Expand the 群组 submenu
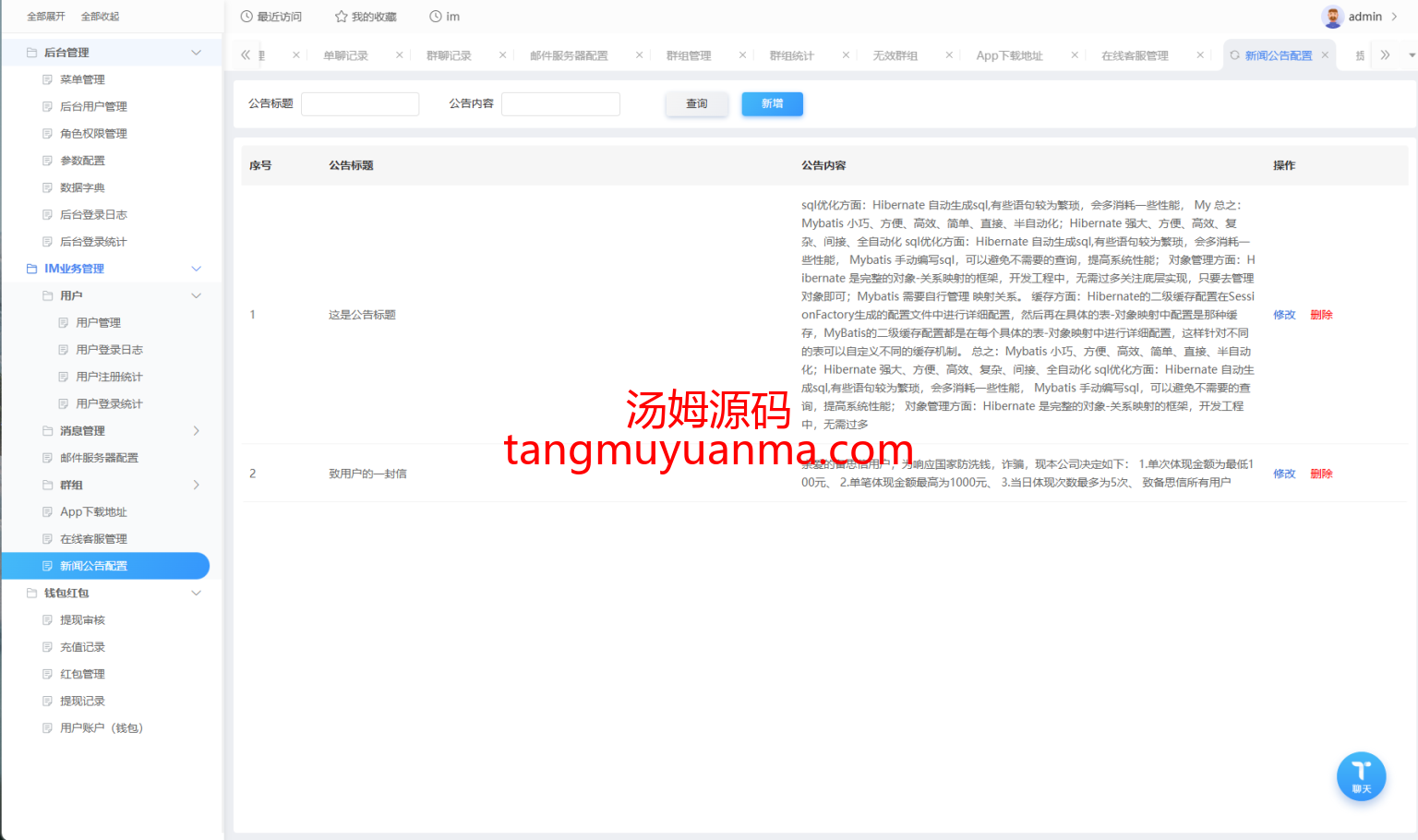 click(196, 485)
